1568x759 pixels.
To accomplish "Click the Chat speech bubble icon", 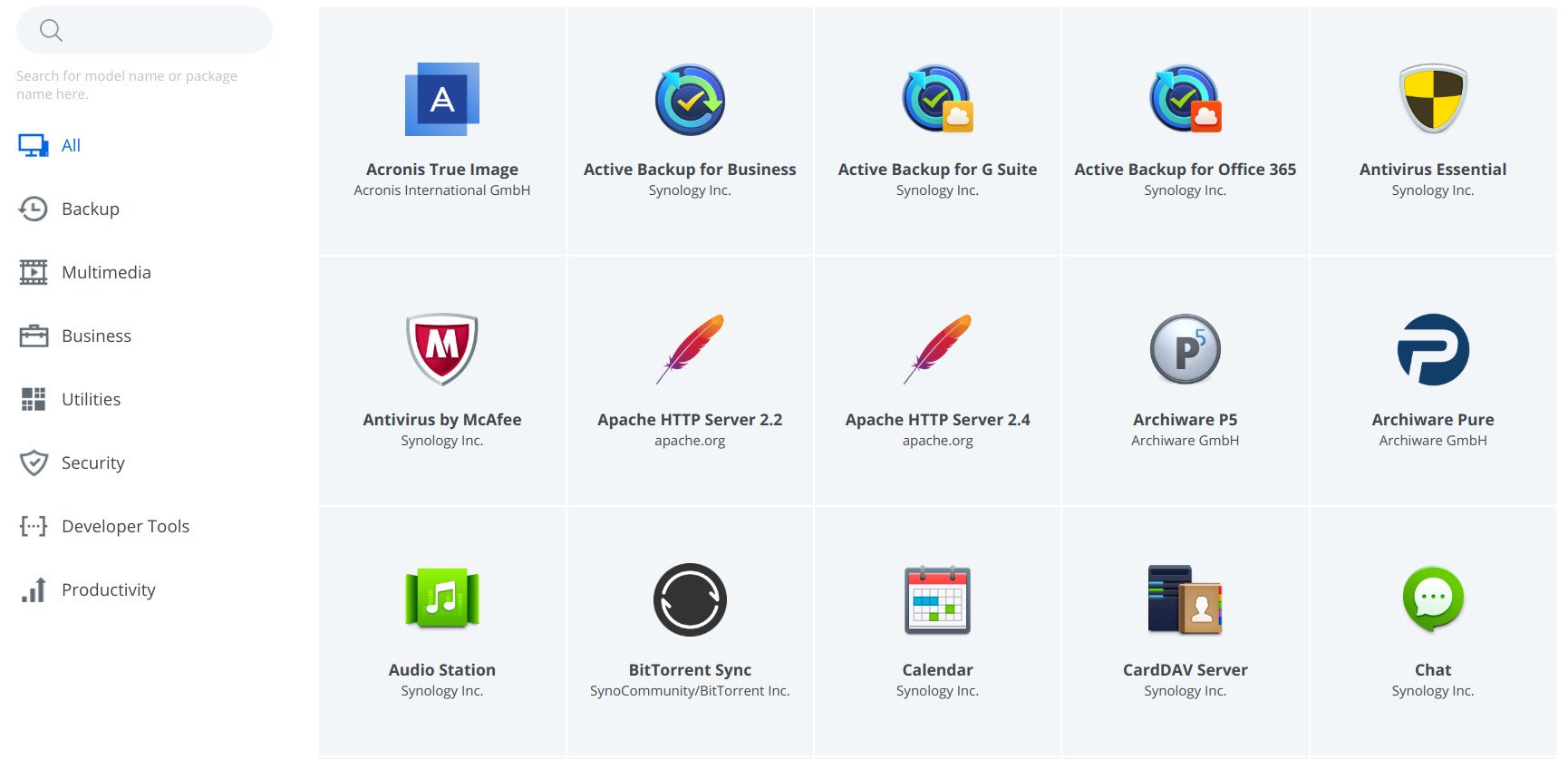I will pos(1433,599).
